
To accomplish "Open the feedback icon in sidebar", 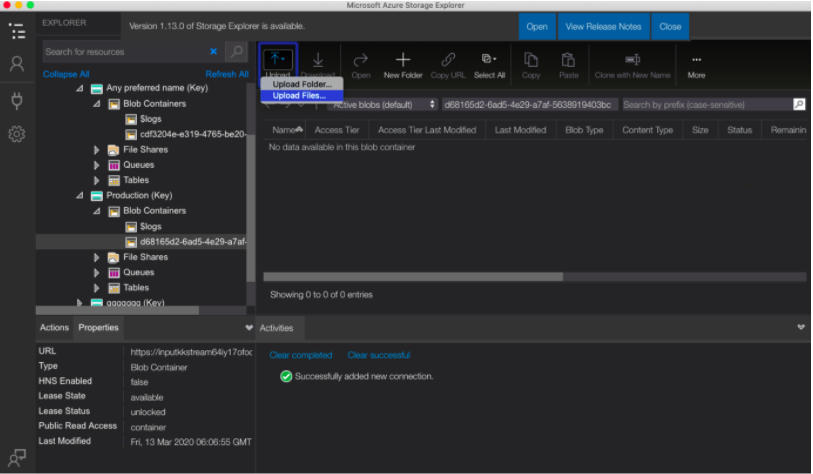I will [17, 457].
